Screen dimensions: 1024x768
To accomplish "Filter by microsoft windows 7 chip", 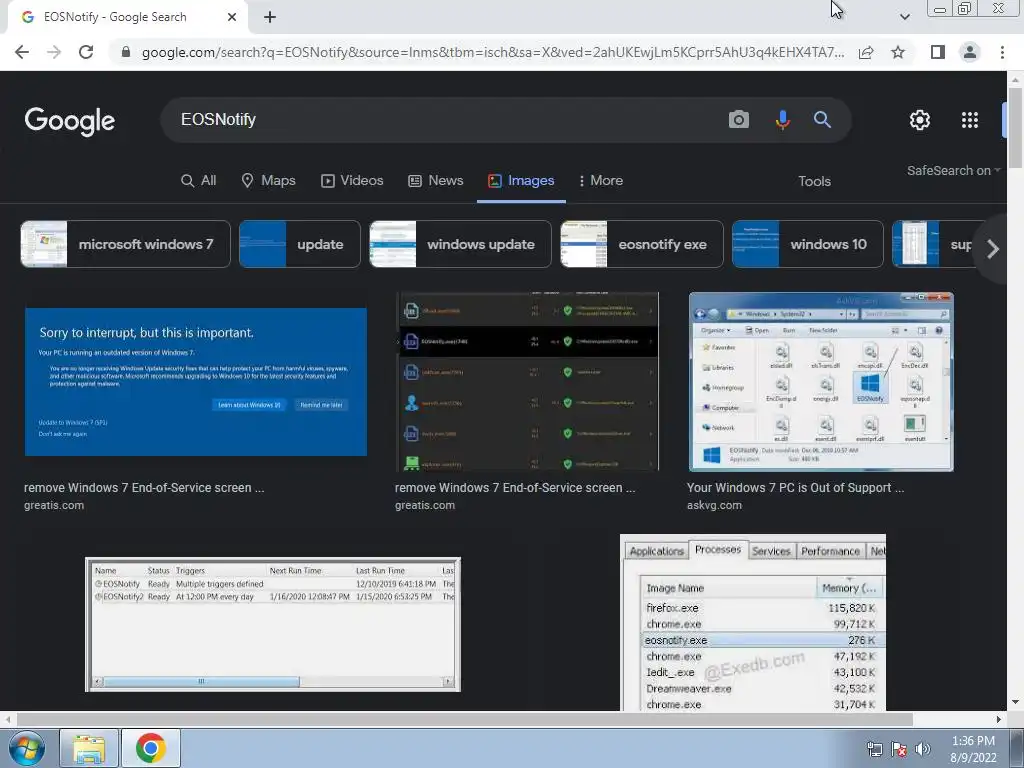I will coord(125,244).
